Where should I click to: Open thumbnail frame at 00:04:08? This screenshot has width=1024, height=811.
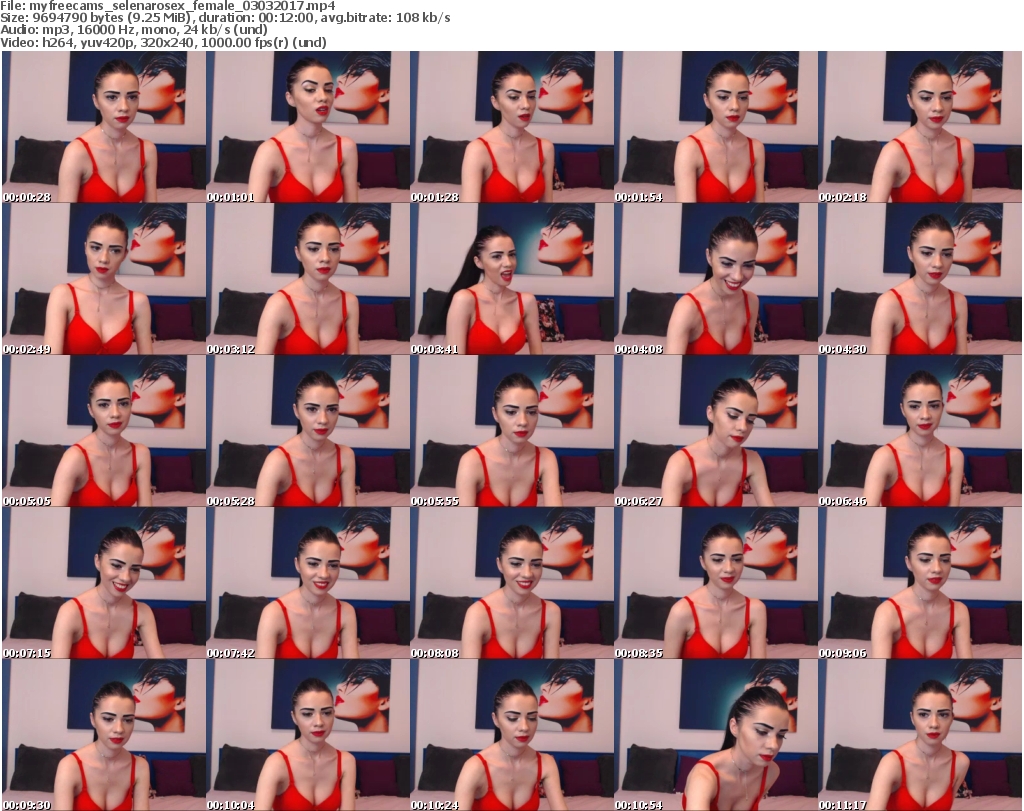click(x=716, y=279)
